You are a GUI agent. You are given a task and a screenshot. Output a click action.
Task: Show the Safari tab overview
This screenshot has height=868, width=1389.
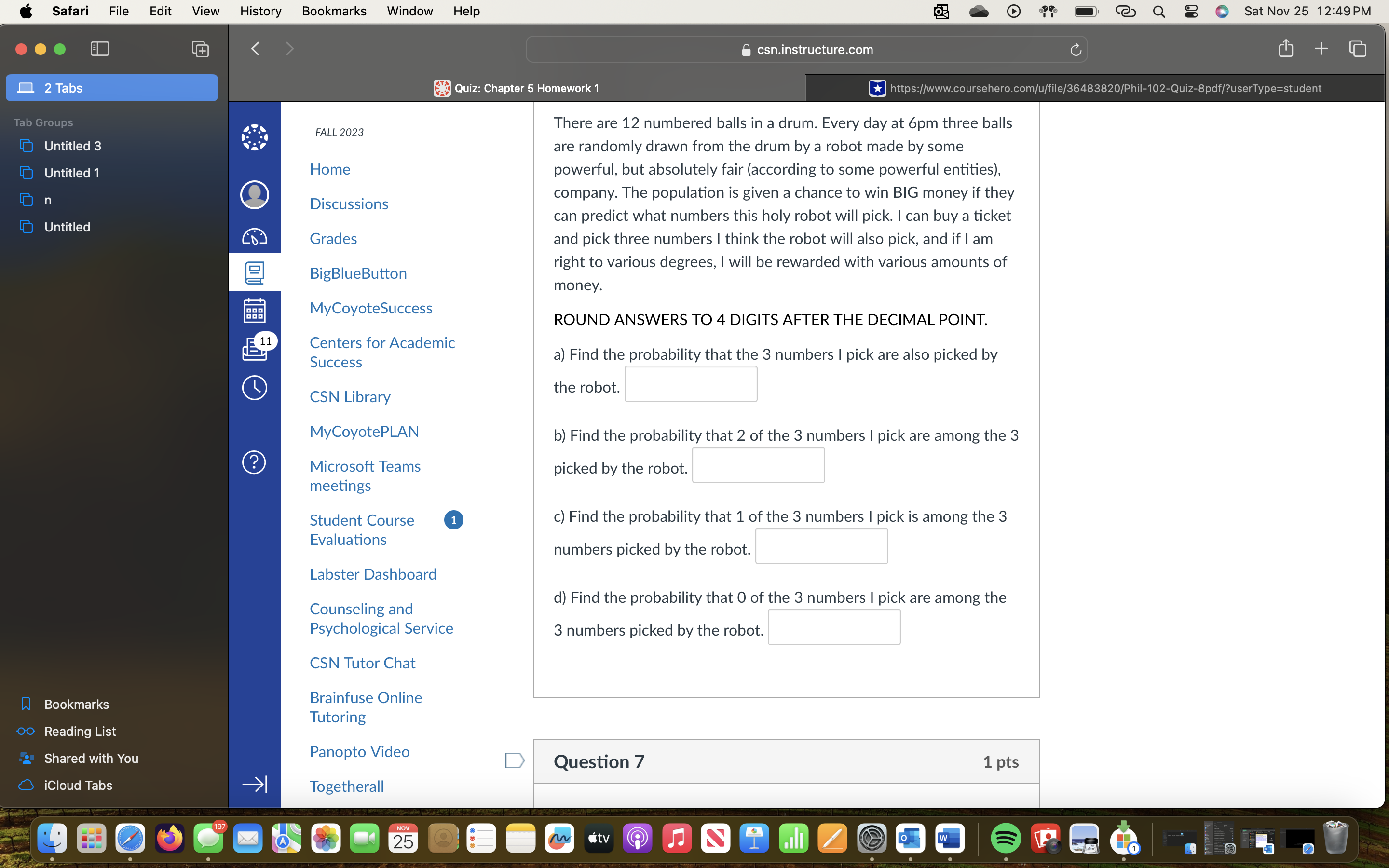(1357, 49)
